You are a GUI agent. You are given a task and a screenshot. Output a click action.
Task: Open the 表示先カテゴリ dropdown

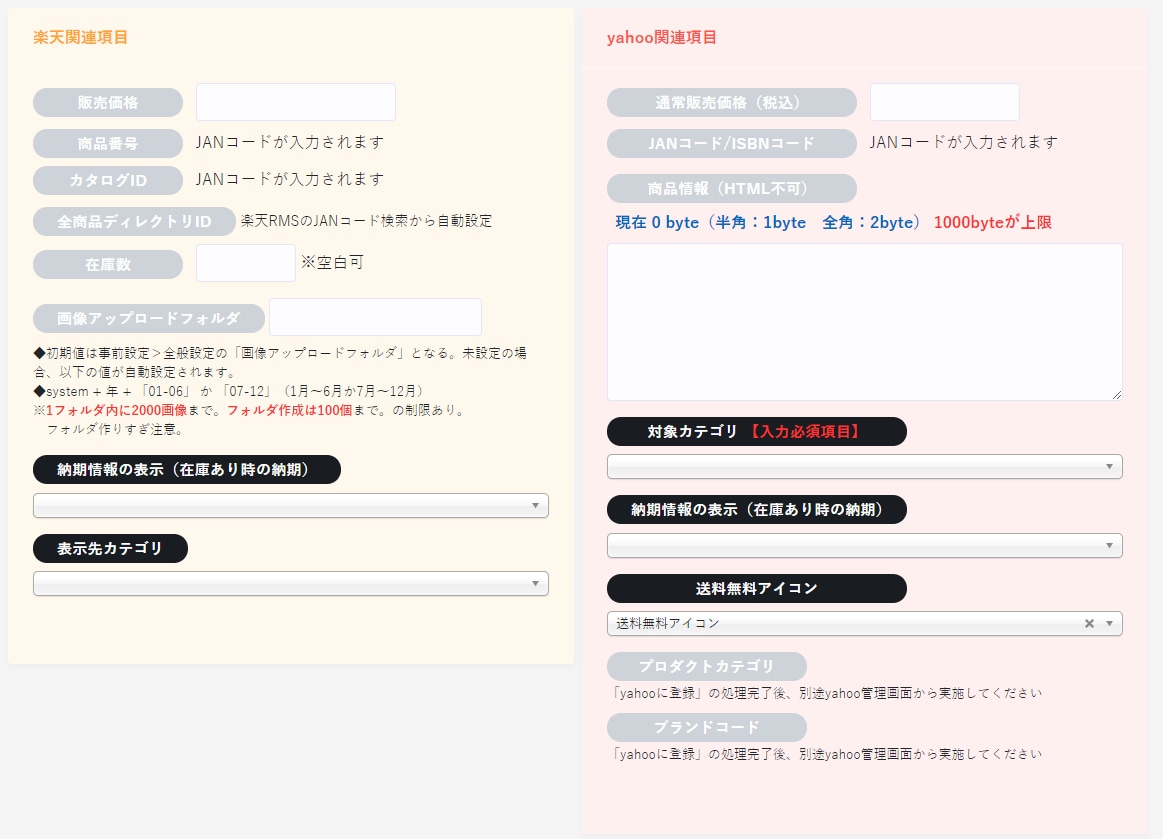click(x=291, y=583)
